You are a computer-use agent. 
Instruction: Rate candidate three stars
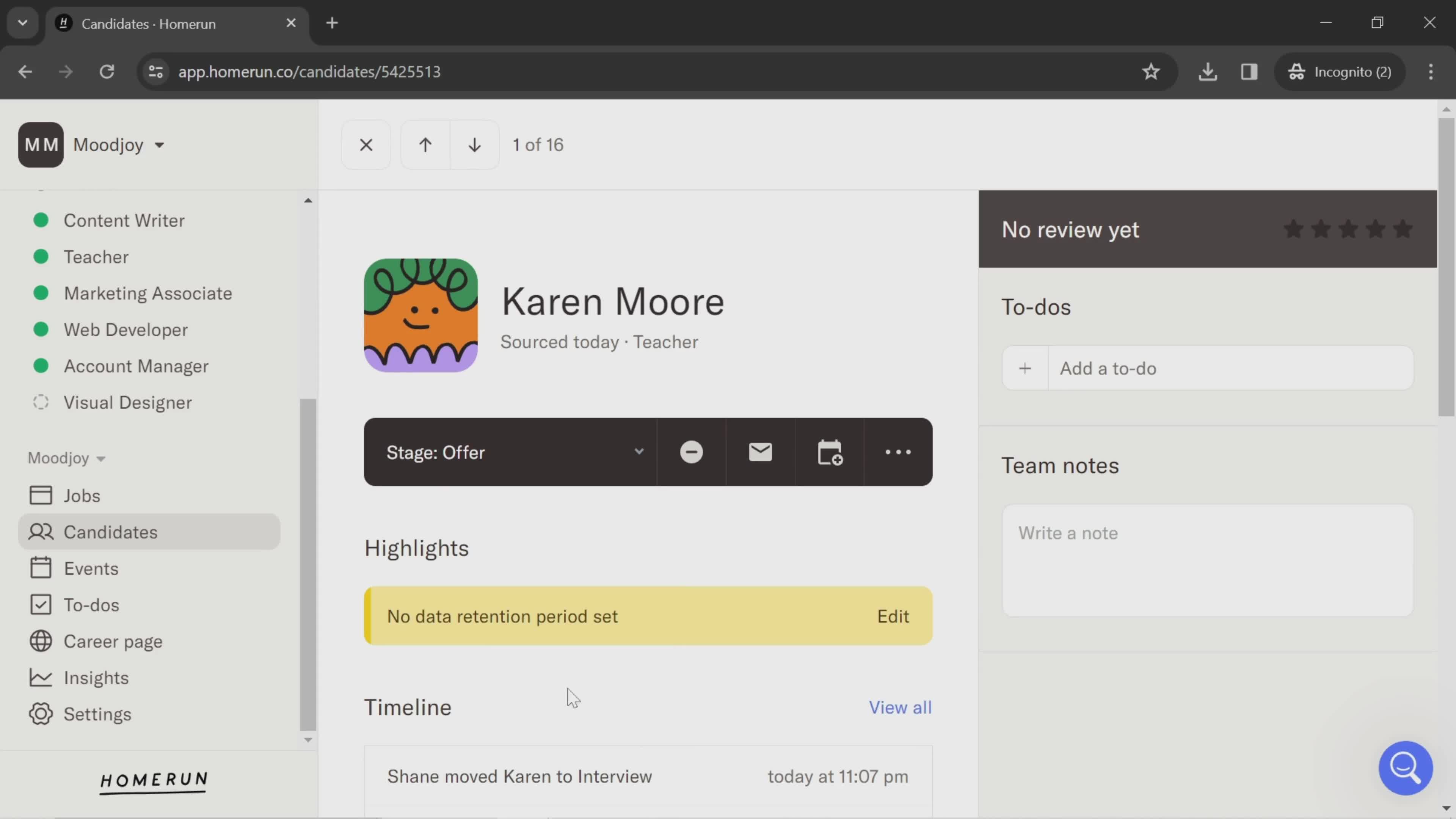pyautogui.click(x=1348, y=229)
